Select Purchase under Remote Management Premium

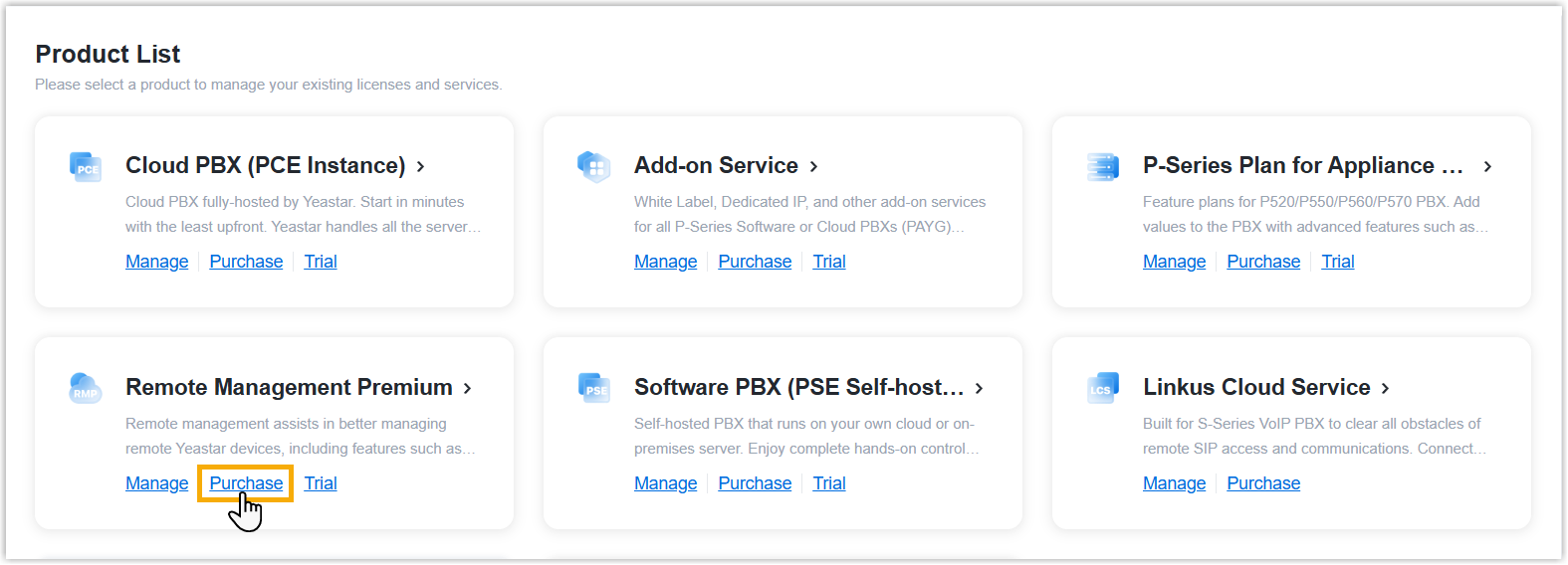pos(246,483)
